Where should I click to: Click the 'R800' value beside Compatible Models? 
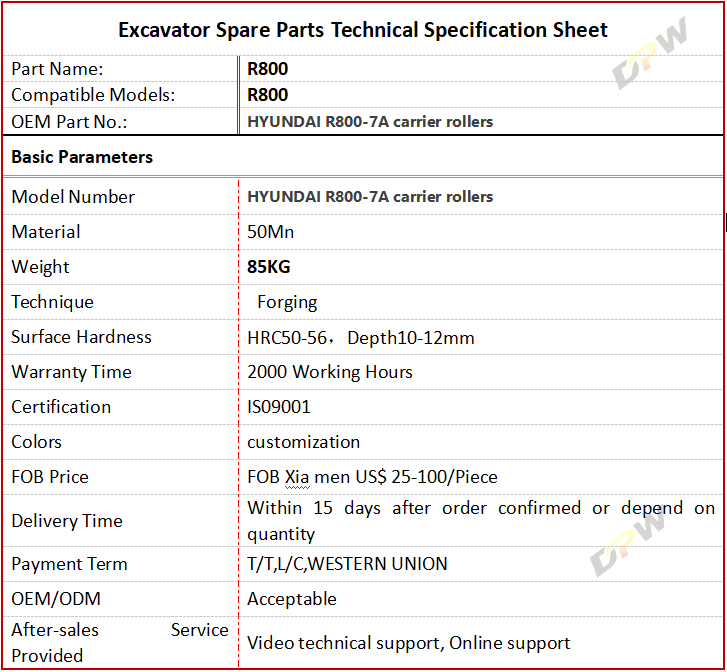[x=268, y=95]
